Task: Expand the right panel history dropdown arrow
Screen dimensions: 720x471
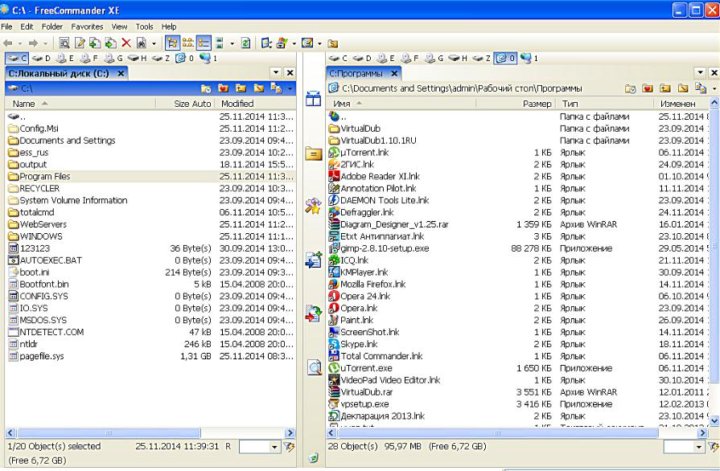Action: pos(712,88)
